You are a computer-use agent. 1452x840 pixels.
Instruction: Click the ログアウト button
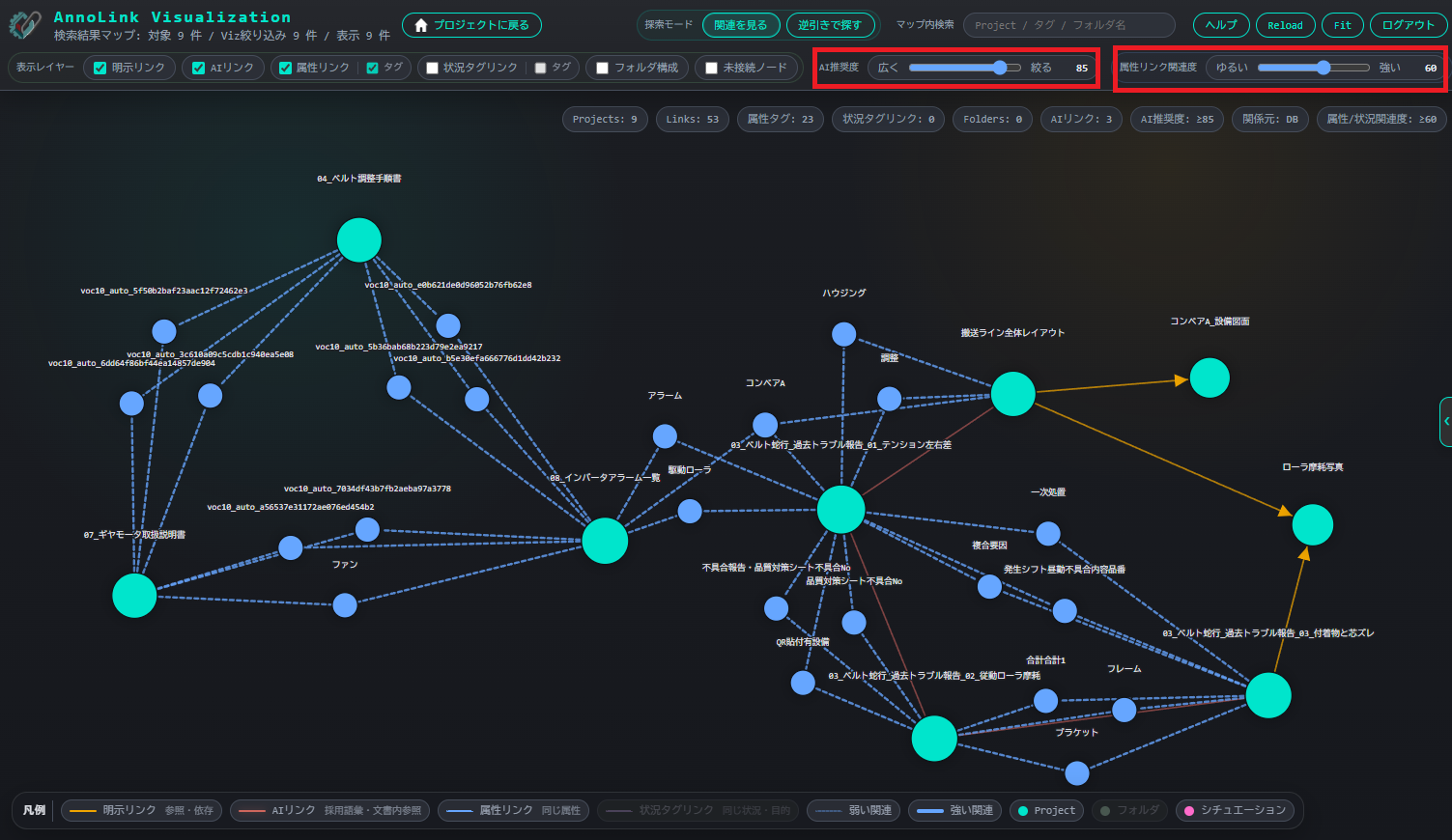(1409, 25)
